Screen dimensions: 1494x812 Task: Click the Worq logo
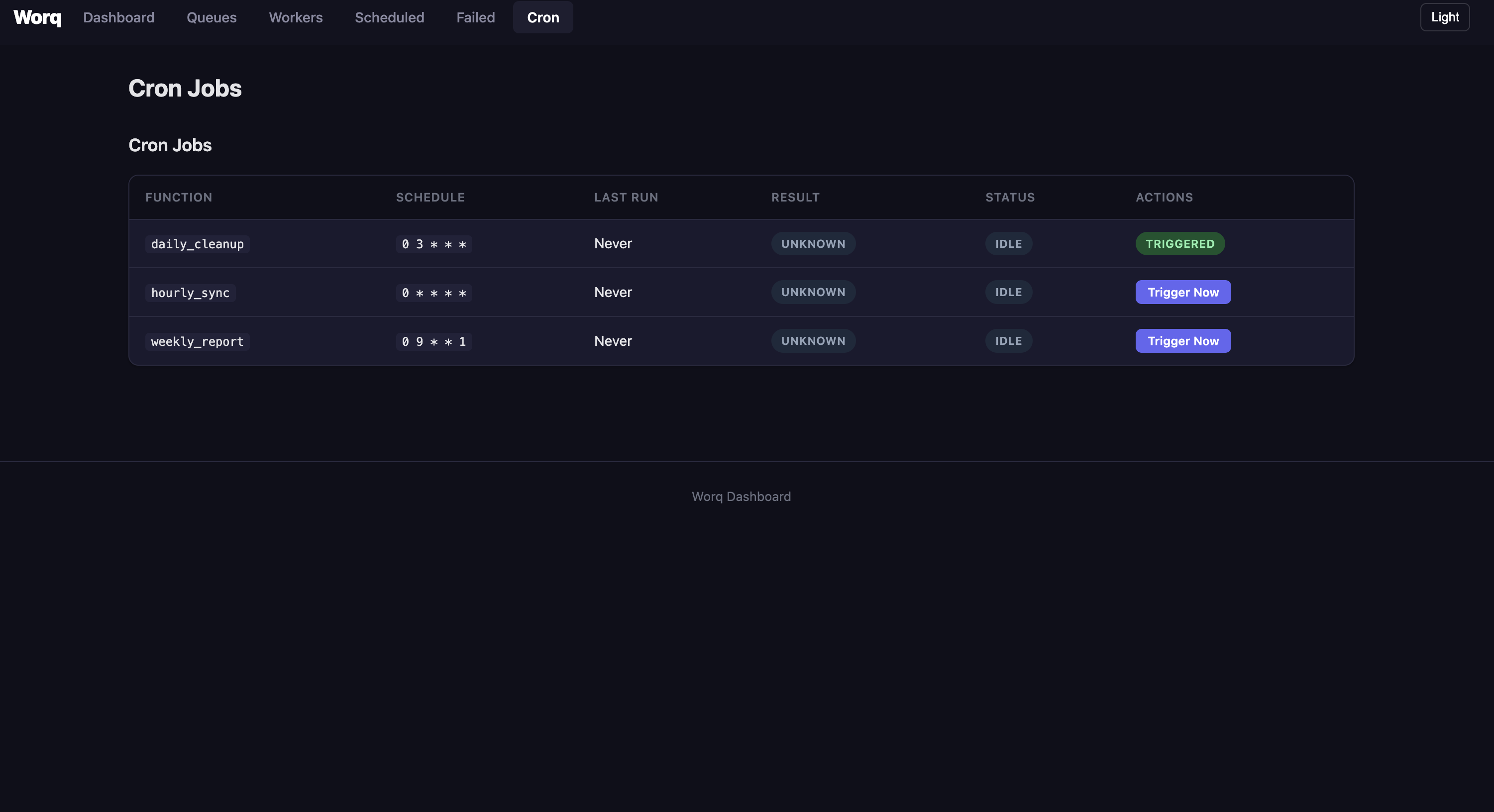point(37,17)
